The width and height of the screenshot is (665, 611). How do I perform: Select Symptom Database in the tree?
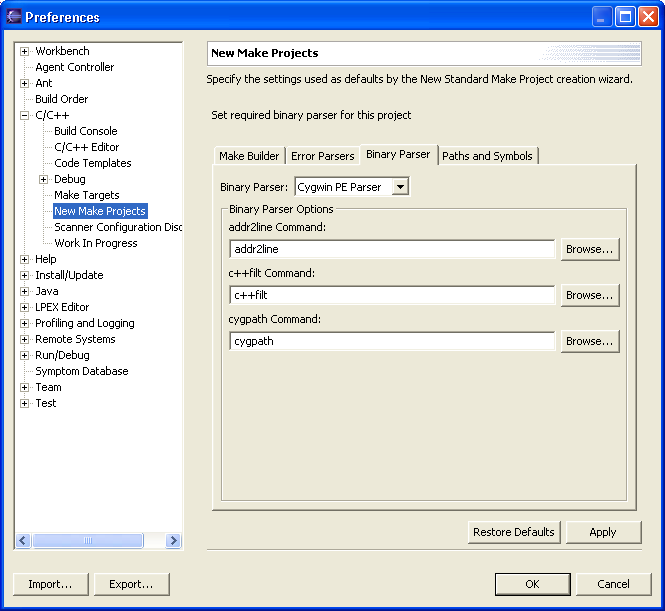pos(81,371)
